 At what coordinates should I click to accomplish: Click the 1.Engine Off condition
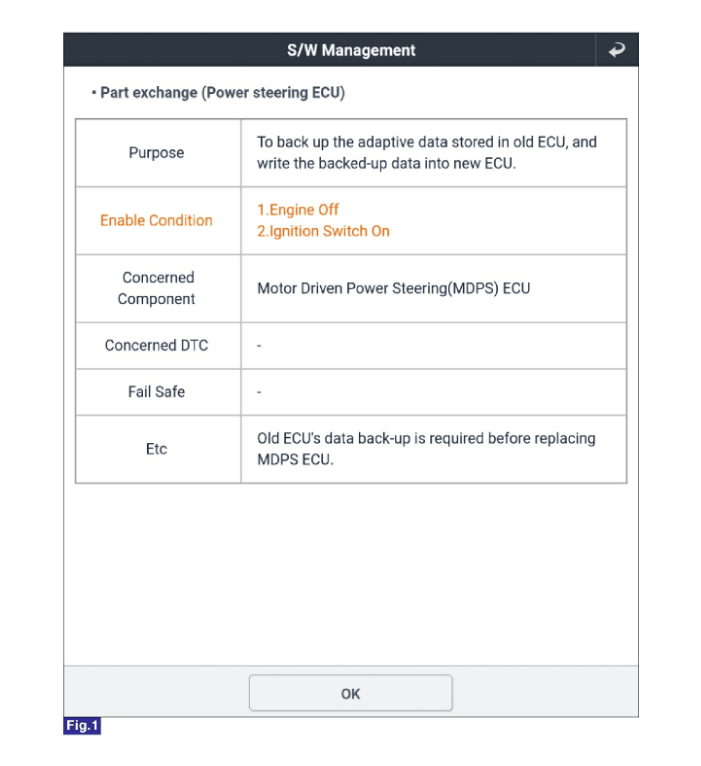298,210
